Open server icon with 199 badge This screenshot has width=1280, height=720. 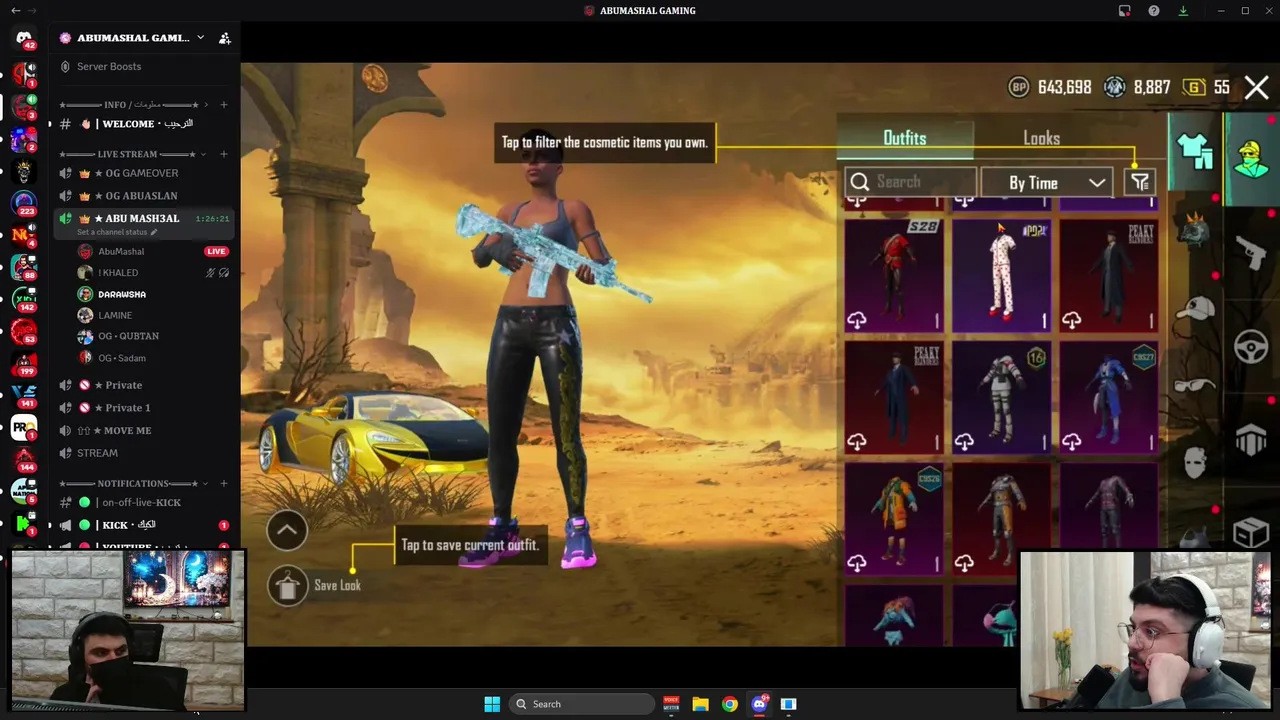pos(24,365)
